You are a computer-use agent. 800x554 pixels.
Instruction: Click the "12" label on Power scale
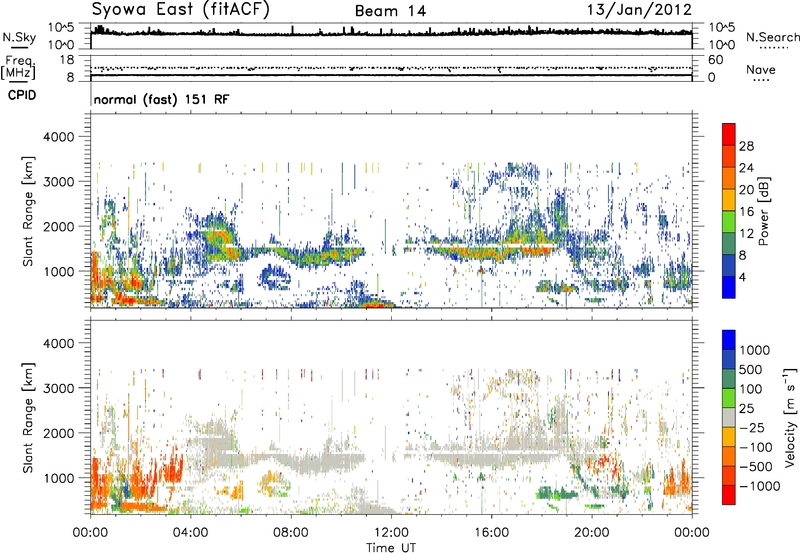click(x=746, y=234)
